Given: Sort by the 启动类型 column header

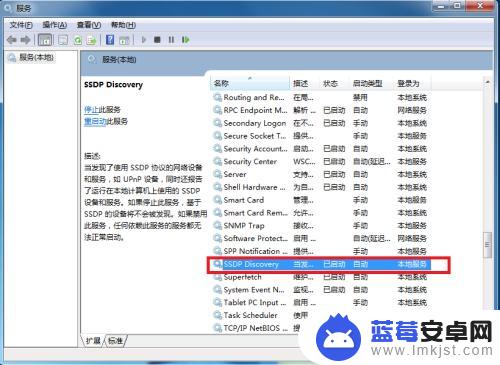Looking at the screenshot, I should [x=372, y=83].
